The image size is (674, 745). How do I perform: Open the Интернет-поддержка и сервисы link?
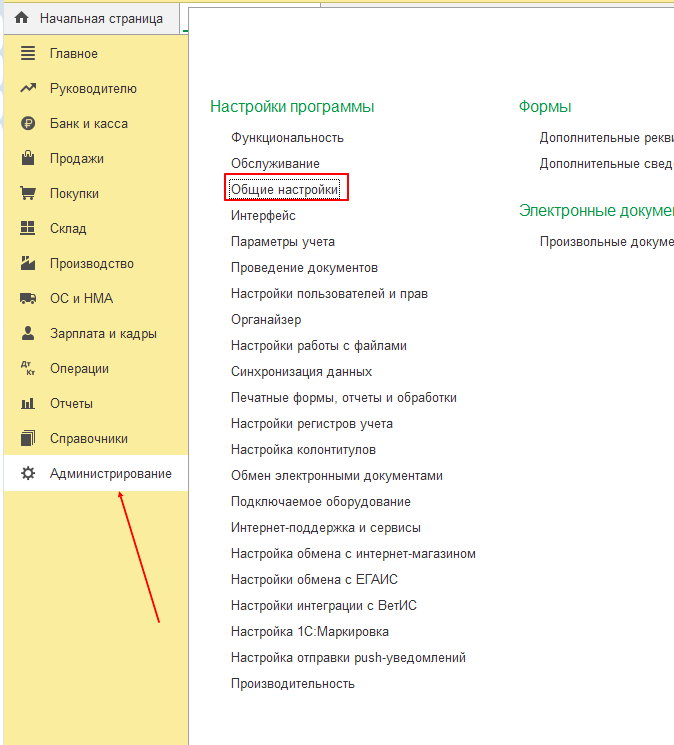[325, 528]
